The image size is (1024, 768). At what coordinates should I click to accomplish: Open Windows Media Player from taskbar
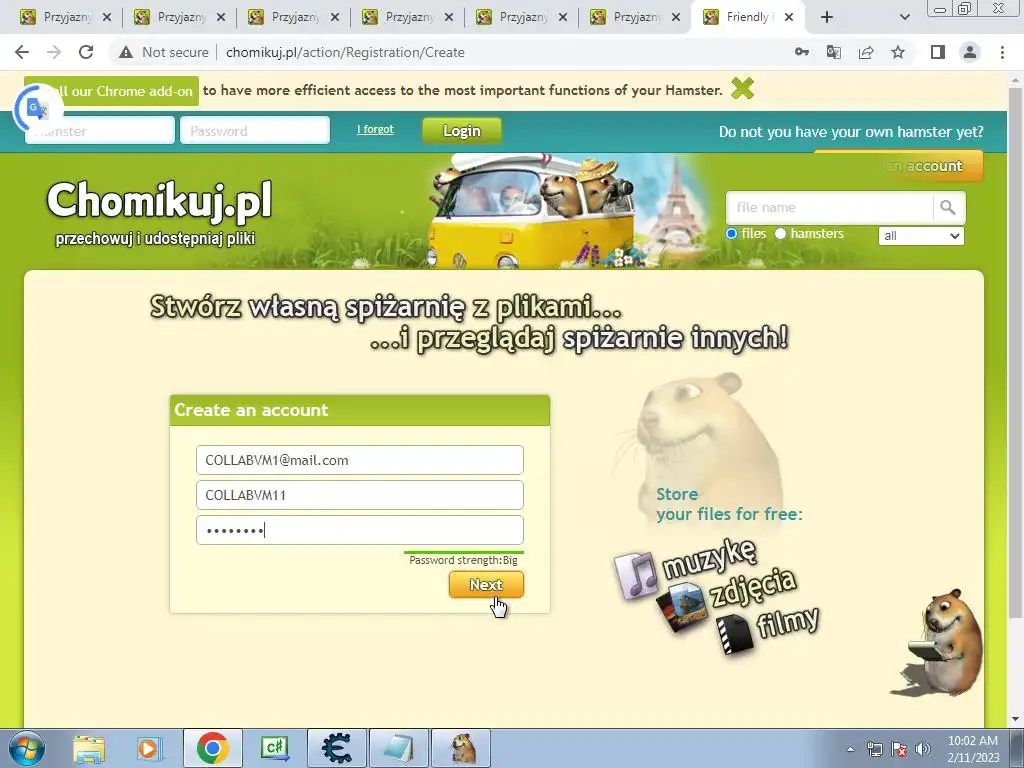[x=149, y=748]
